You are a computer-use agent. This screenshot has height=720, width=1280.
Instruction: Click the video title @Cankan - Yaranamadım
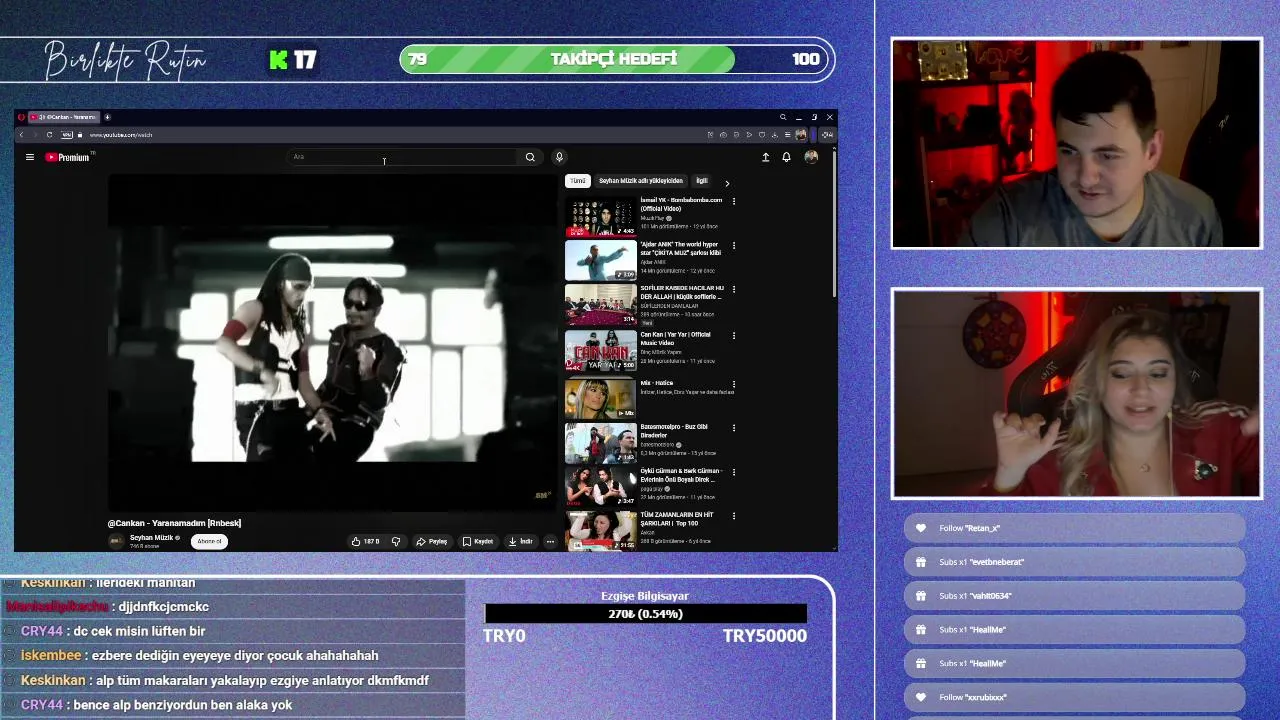[x=174, y=523]
